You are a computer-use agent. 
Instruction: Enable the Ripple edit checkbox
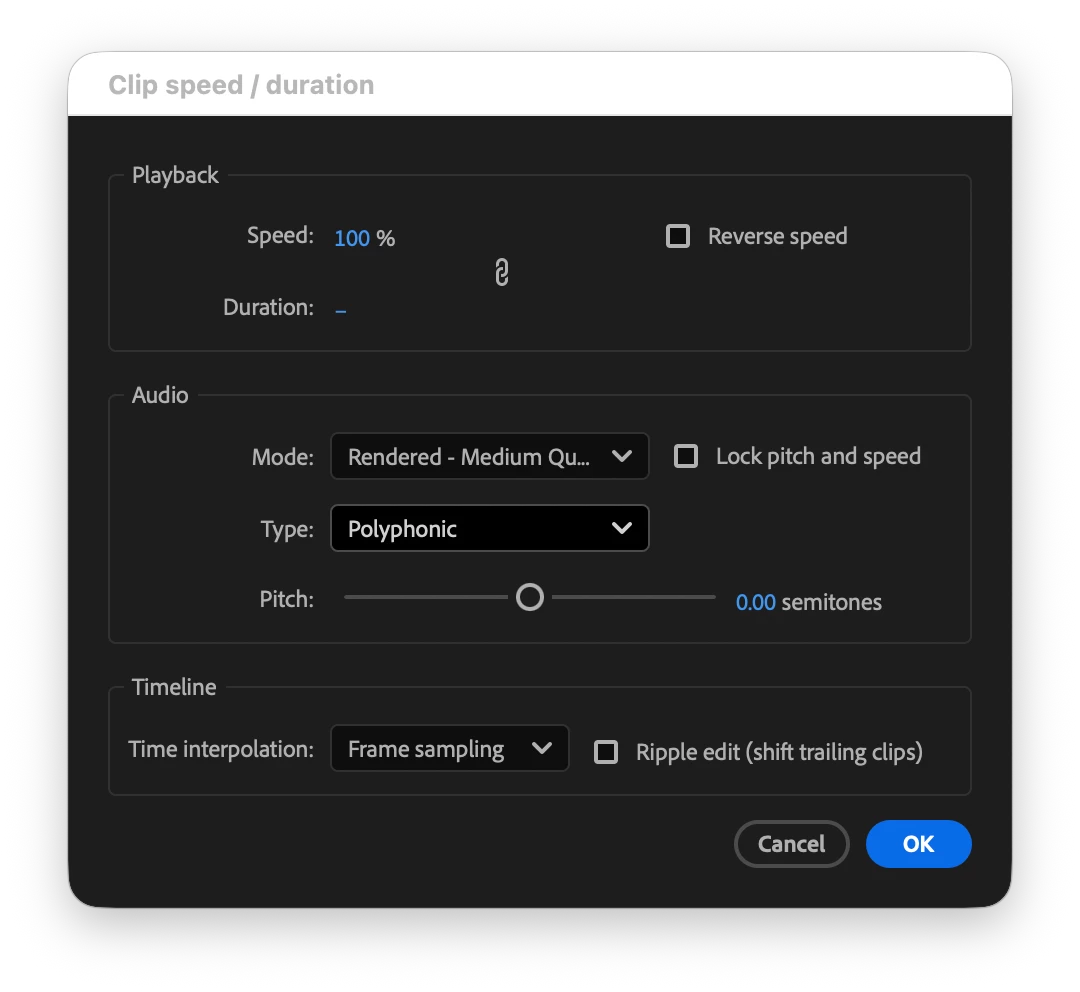(605, 752)
